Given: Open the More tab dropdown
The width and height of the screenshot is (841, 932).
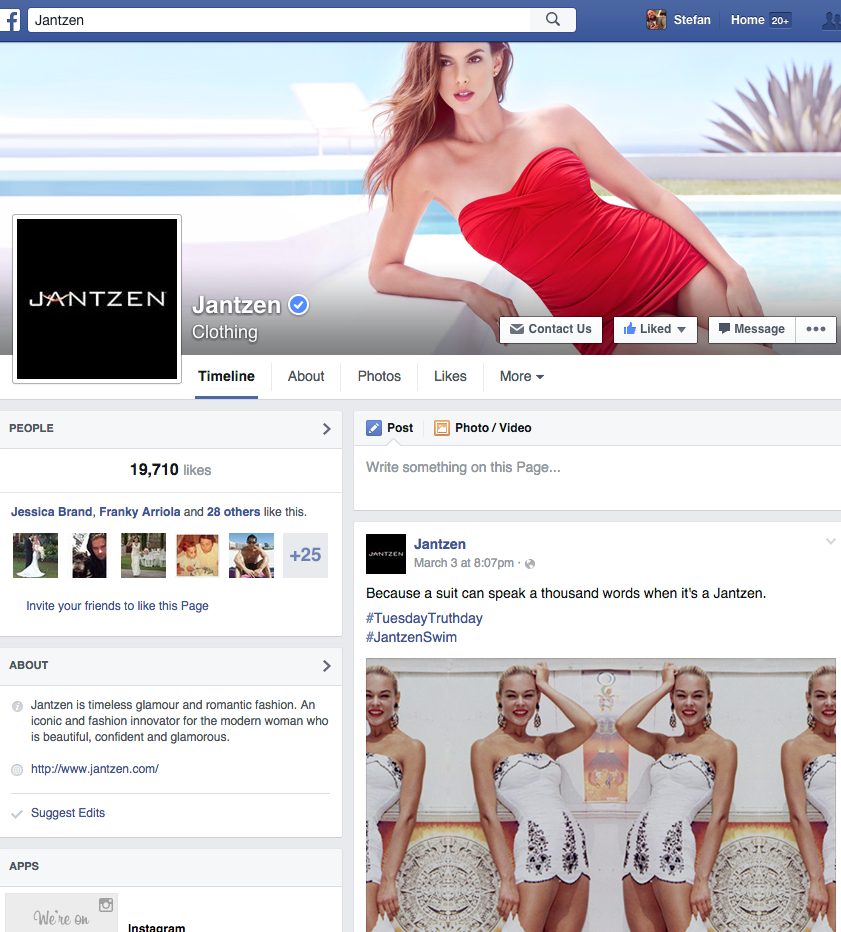Looking at the screenshot, I should coord(522,376).
